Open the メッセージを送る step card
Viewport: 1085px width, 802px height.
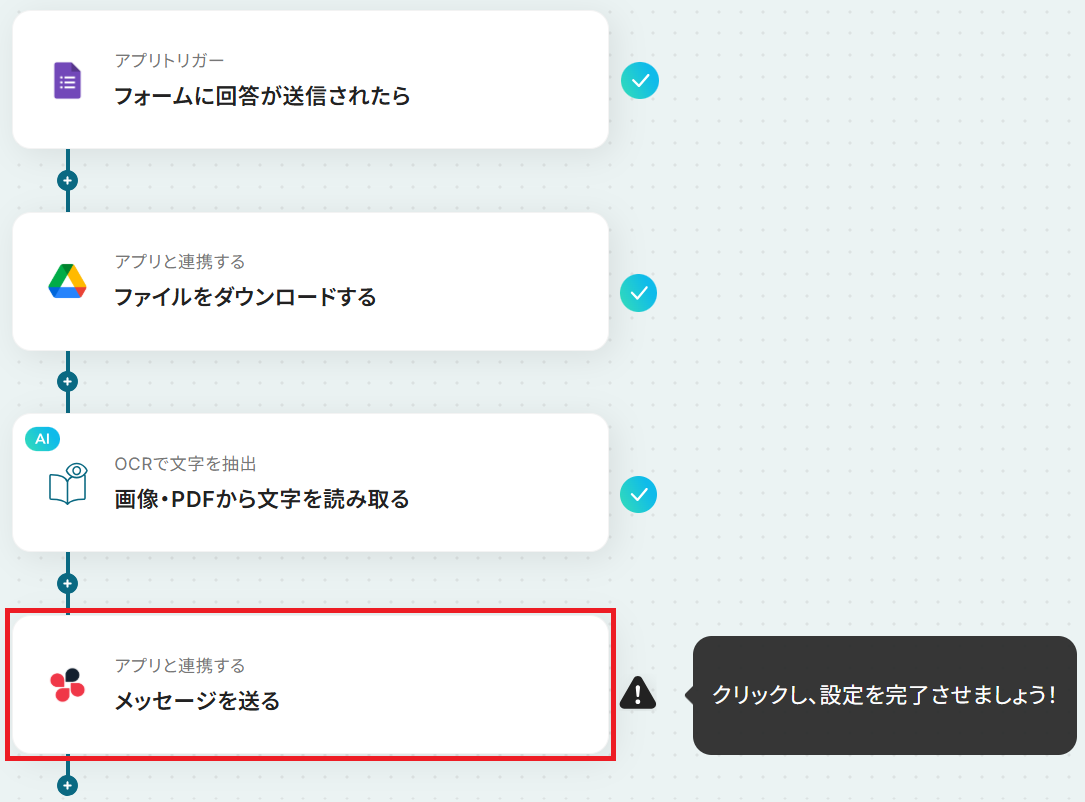pyautogui.click(x=310, y=684)
